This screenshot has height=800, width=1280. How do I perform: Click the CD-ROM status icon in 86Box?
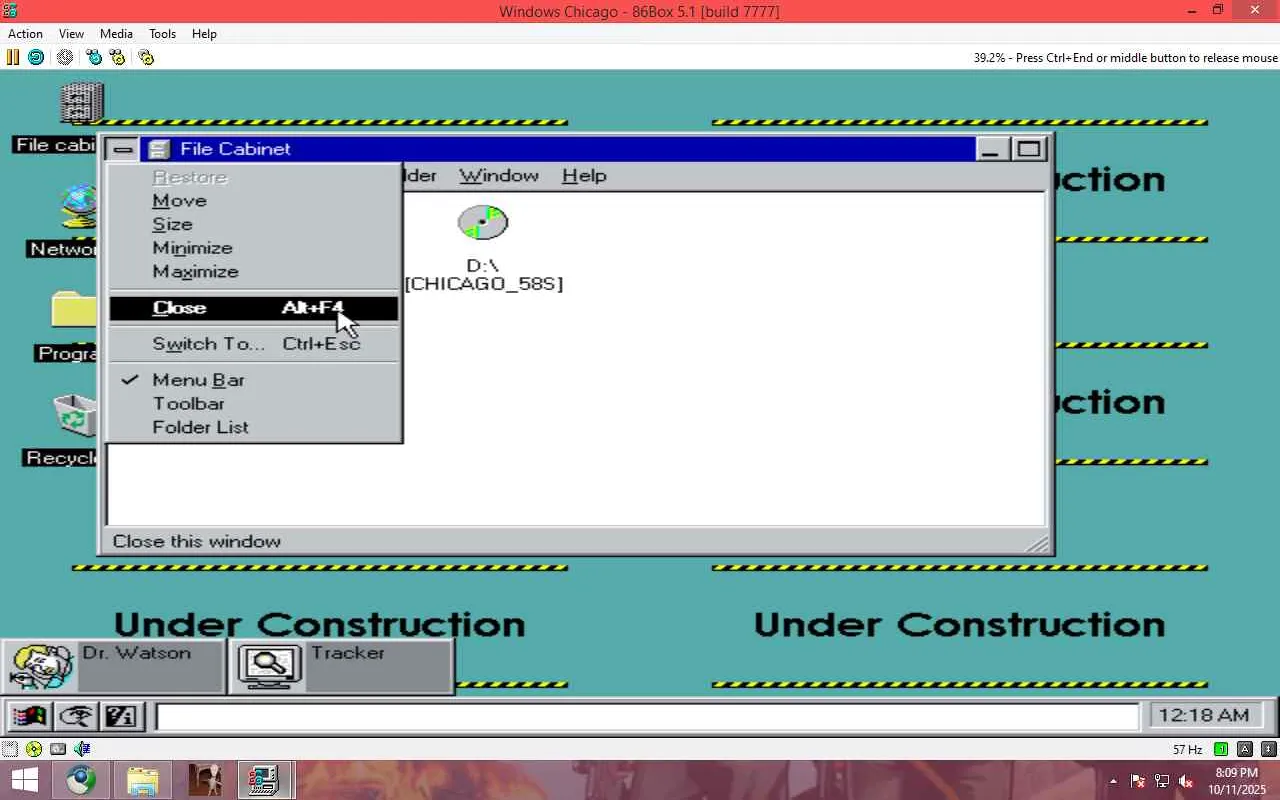pos(34,749)
